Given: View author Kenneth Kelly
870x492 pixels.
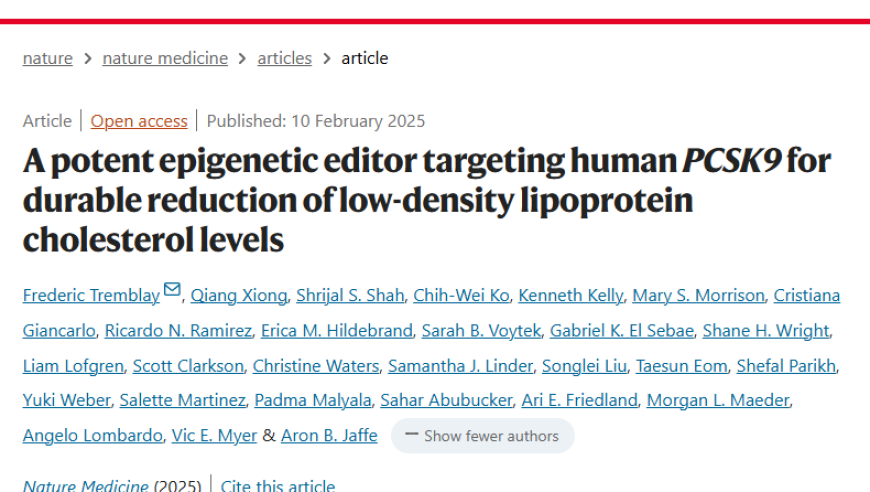Looking at the screenshot, I should point(570,296).
